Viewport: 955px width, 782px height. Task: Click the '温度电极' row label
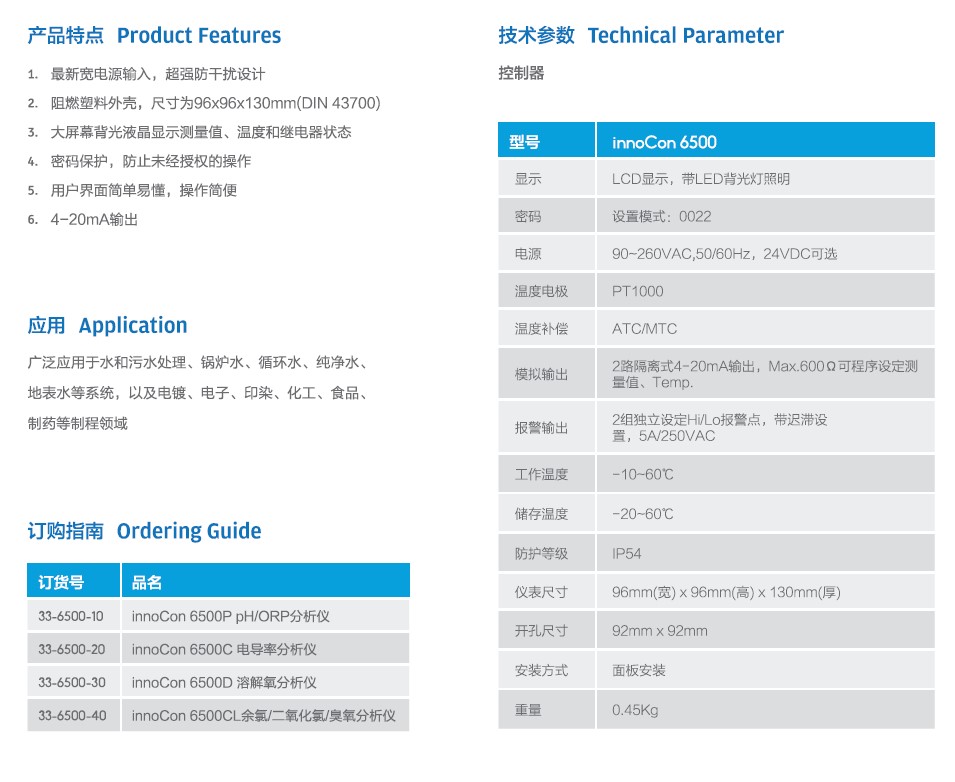tap(541, 292)
